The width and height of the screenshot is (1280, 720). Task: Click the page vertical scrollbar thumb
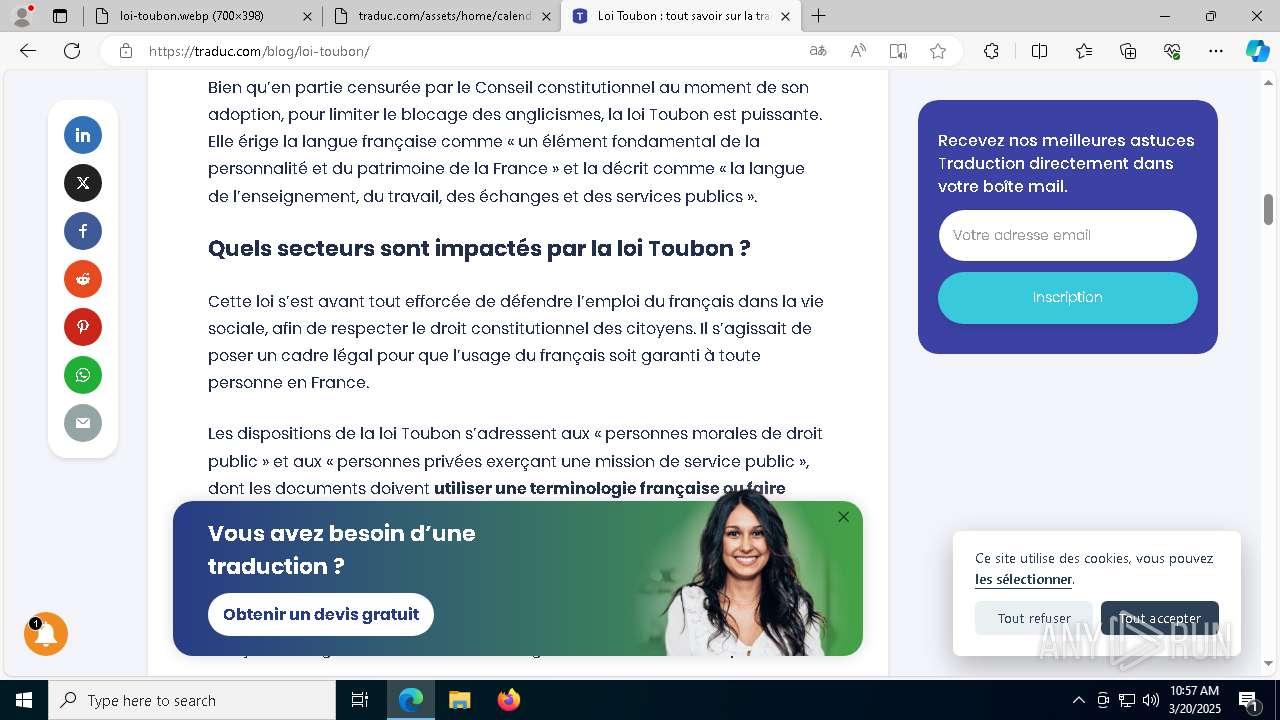(1268, 209)
